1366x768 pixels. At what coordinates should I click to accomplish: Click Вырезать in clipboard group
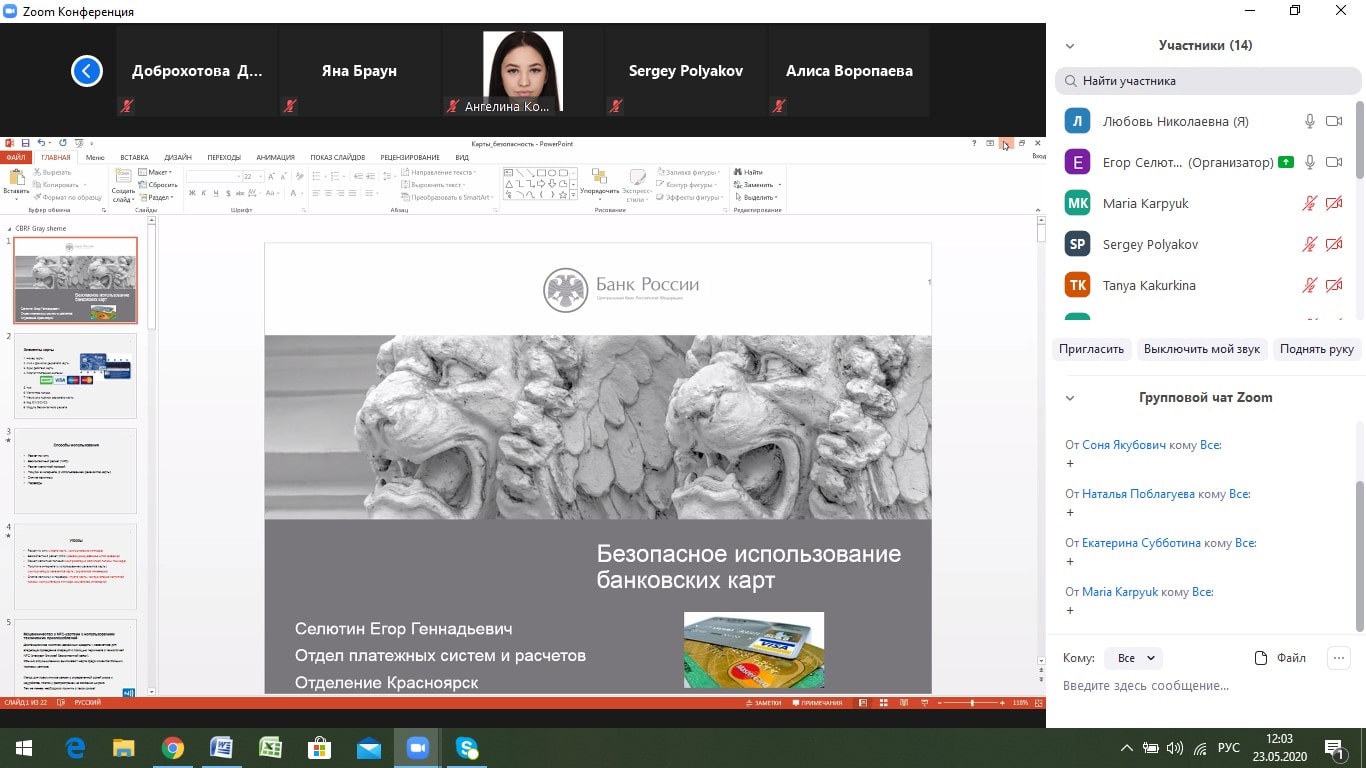click(52, 172)
